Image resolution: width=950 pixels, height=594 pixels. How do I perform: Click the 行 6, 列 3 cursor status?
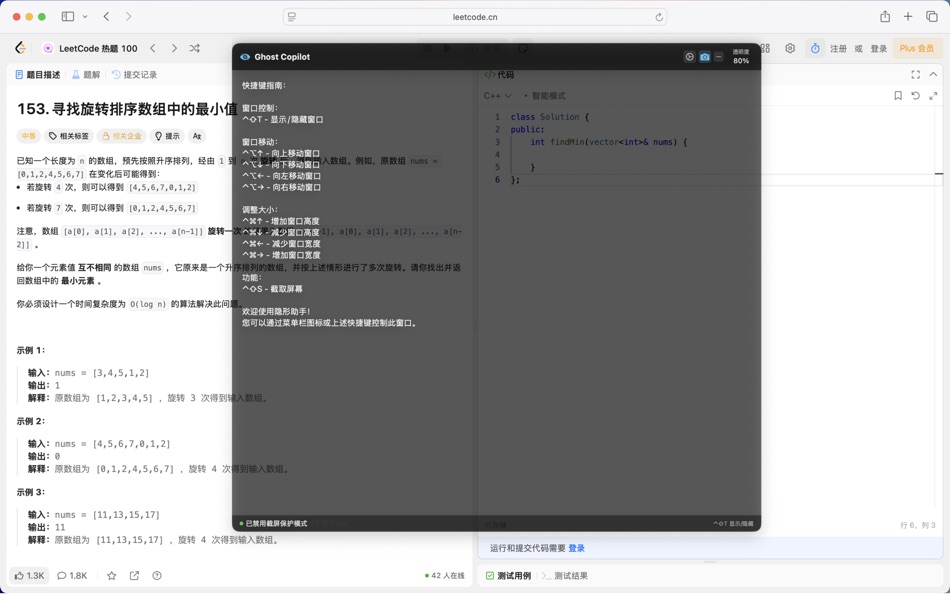(x=918, y=525)
